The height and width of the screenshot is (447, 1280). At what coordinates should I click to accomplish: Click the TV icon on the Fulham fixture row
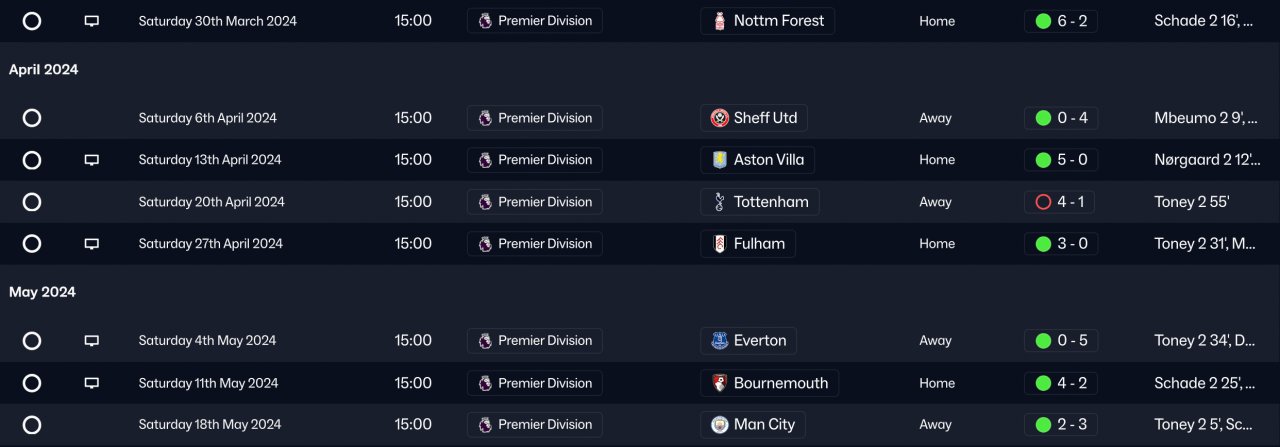91,244
